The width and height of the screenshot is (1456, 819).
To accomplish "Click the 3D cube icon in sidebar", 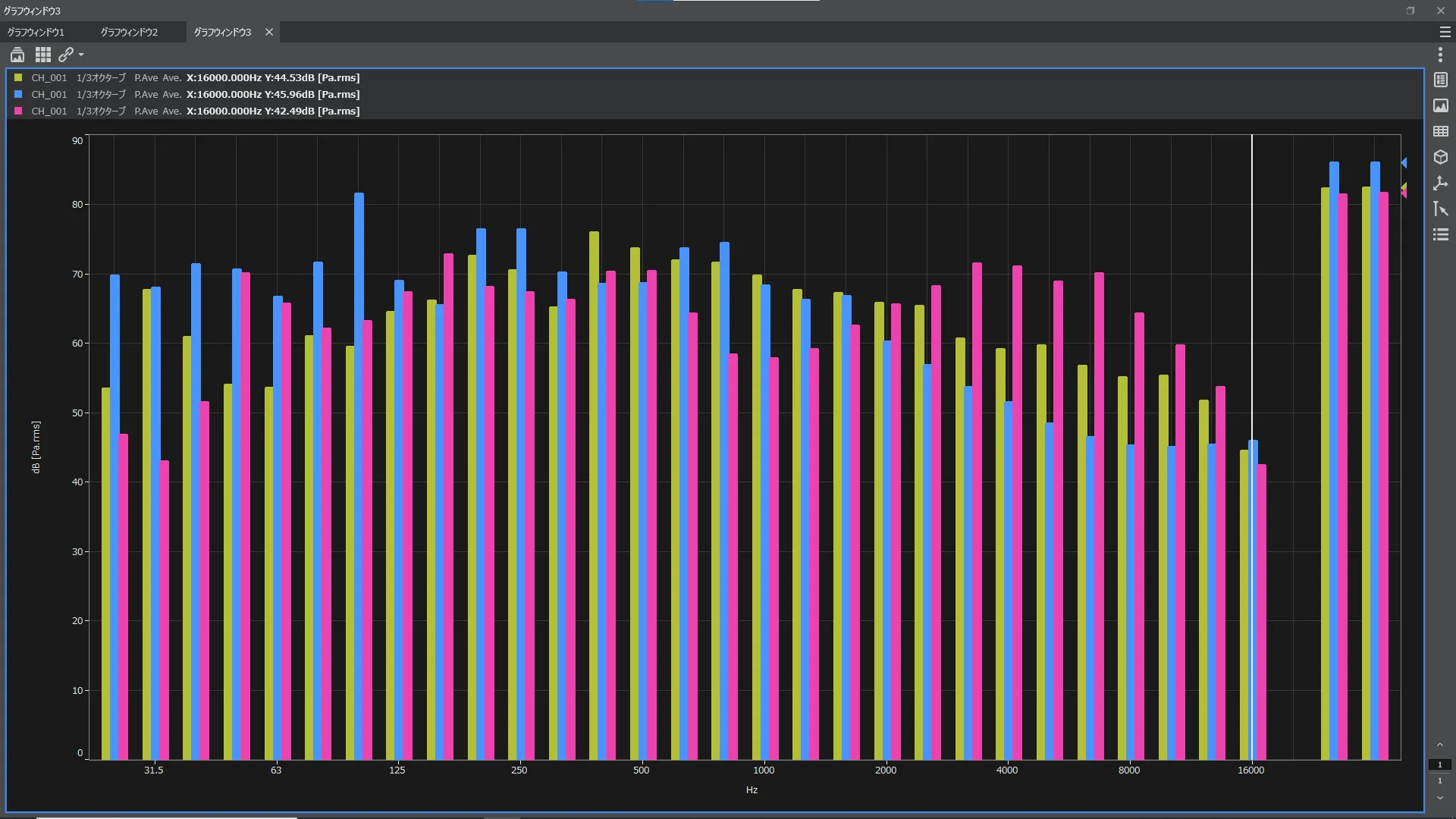I will pos(1441,157).
